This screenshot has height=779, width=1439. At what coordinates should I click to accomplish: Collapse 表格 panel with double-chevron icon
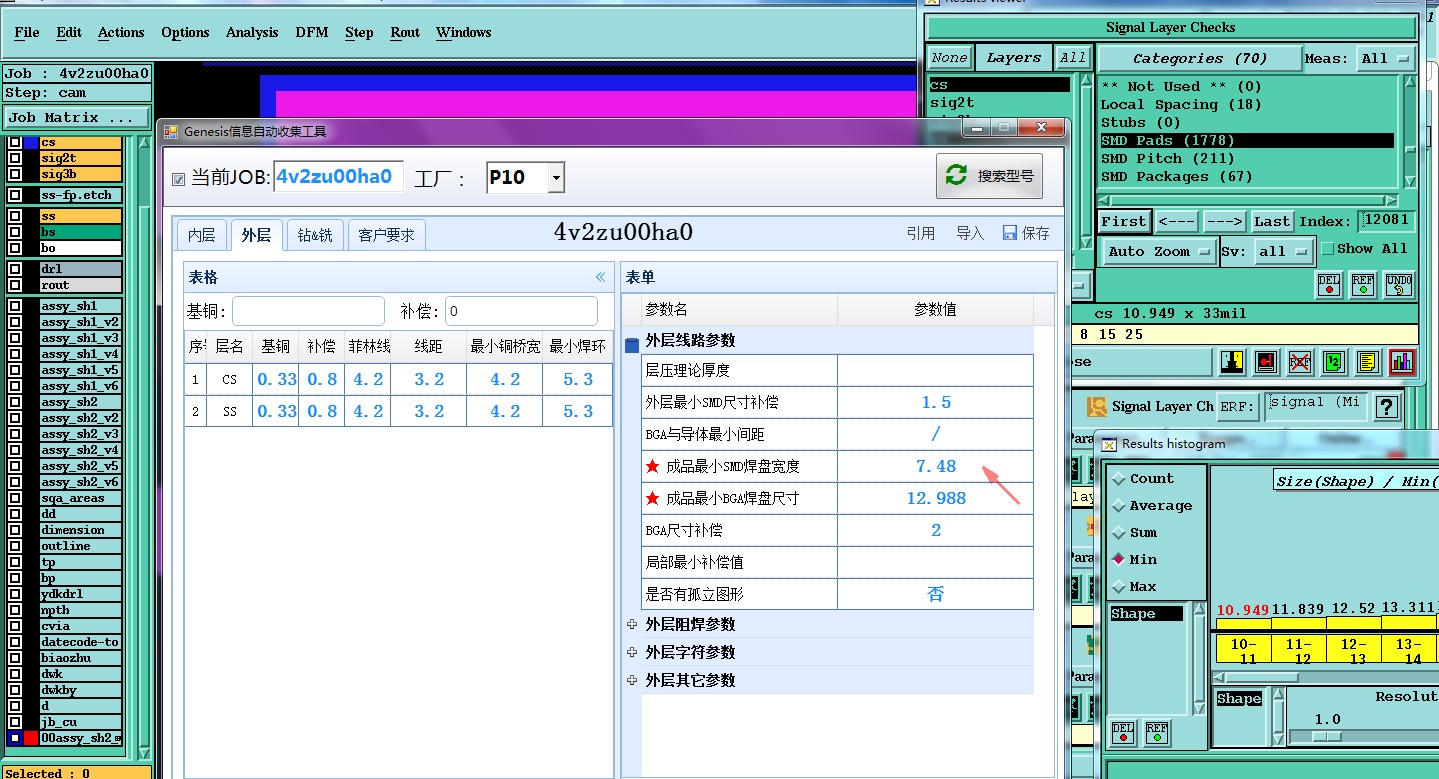pyautogui.click(x=601, y=277)
